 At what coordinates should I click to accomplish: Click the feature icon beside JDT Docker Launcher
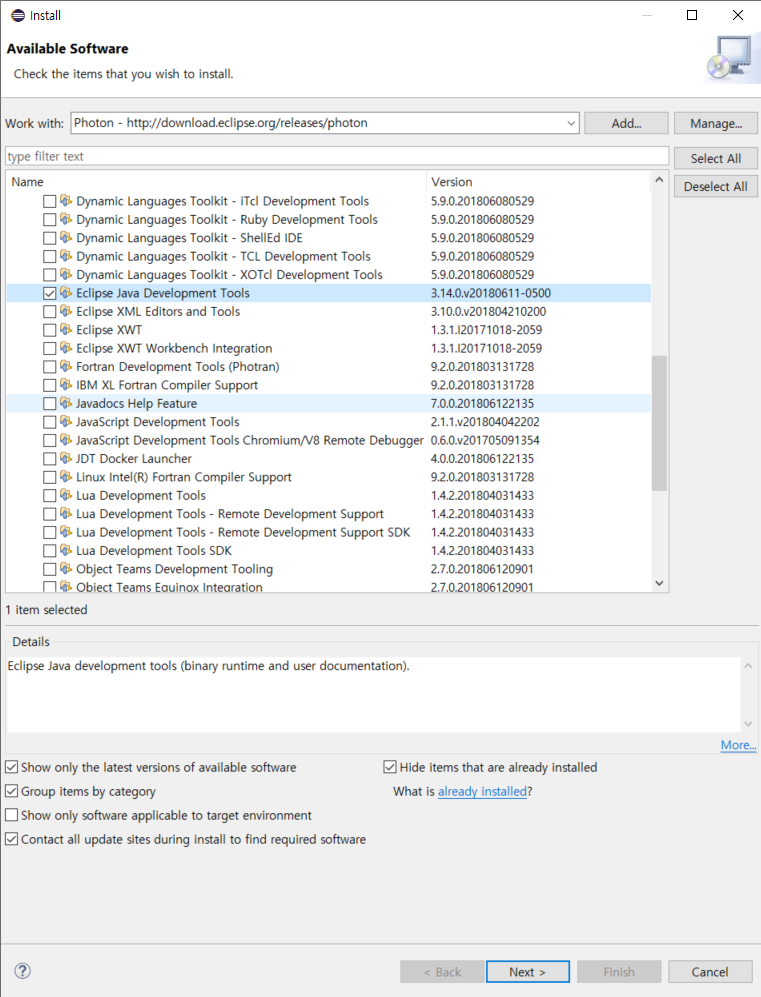(66, 459)
